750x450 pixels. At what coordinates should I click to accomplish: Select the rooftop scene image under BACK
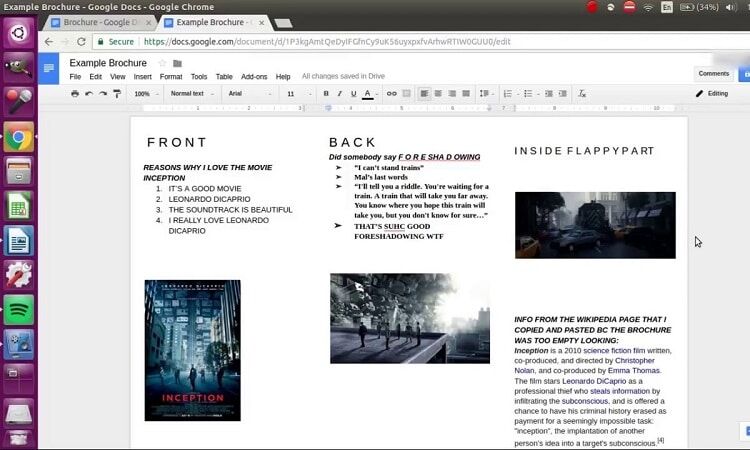pyautogui.click(x=410, y=318)
